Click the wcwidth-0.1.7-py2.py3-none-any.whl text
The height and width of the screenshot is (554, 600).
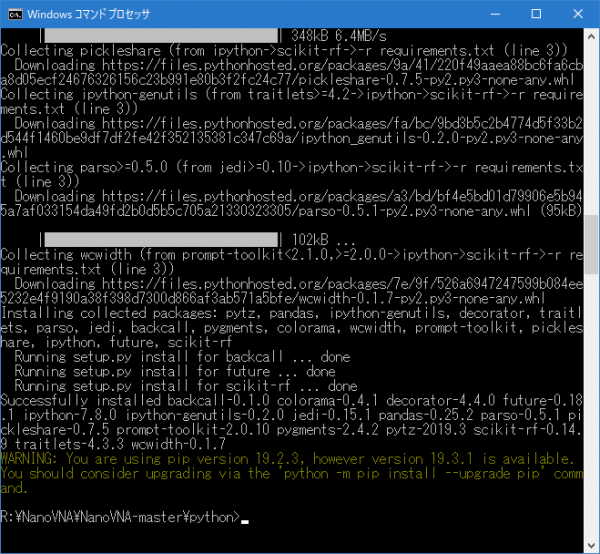[x=422, y=298]
